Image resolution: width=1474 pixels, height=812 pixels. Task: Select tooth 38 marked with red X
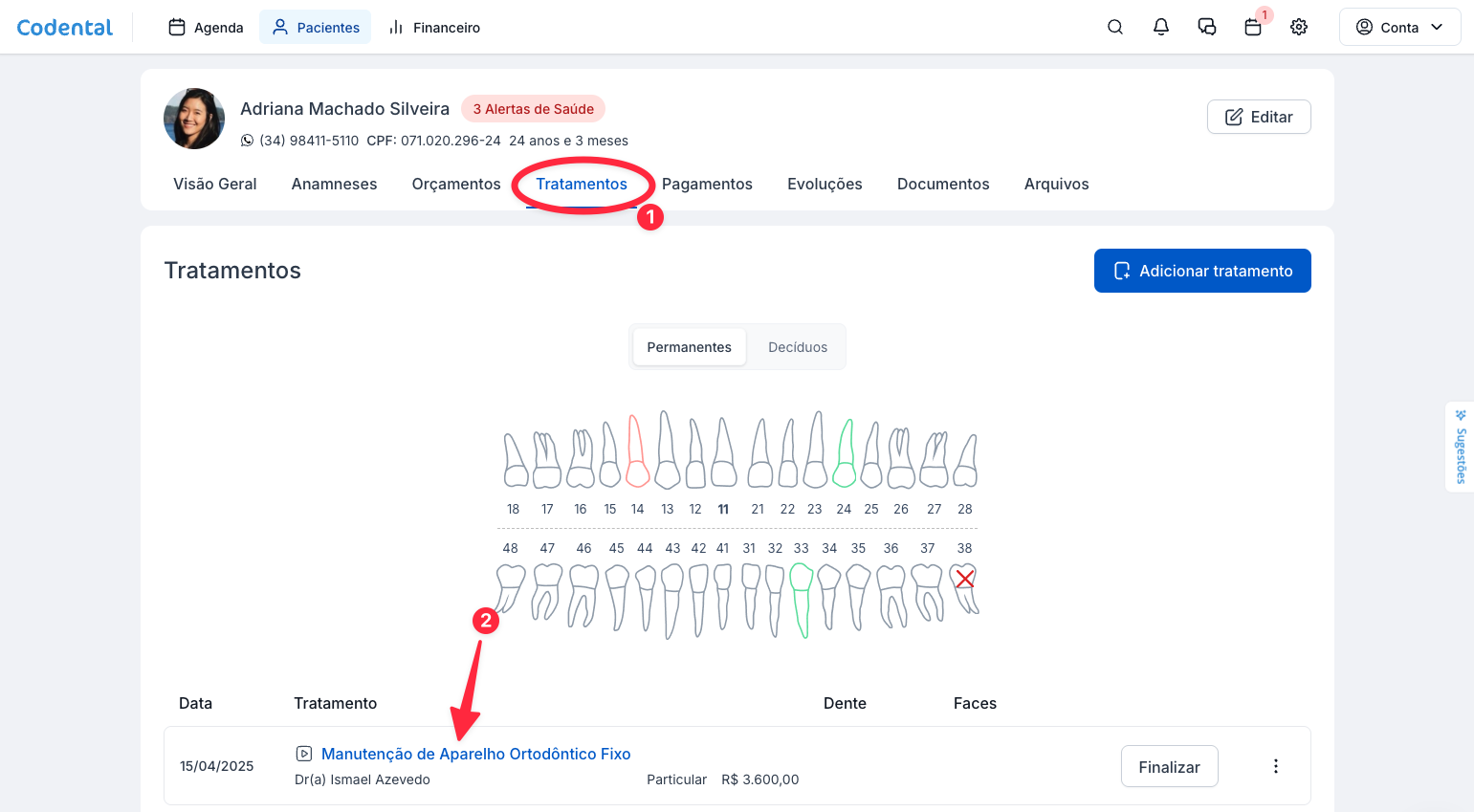click(x=965, y=587)
